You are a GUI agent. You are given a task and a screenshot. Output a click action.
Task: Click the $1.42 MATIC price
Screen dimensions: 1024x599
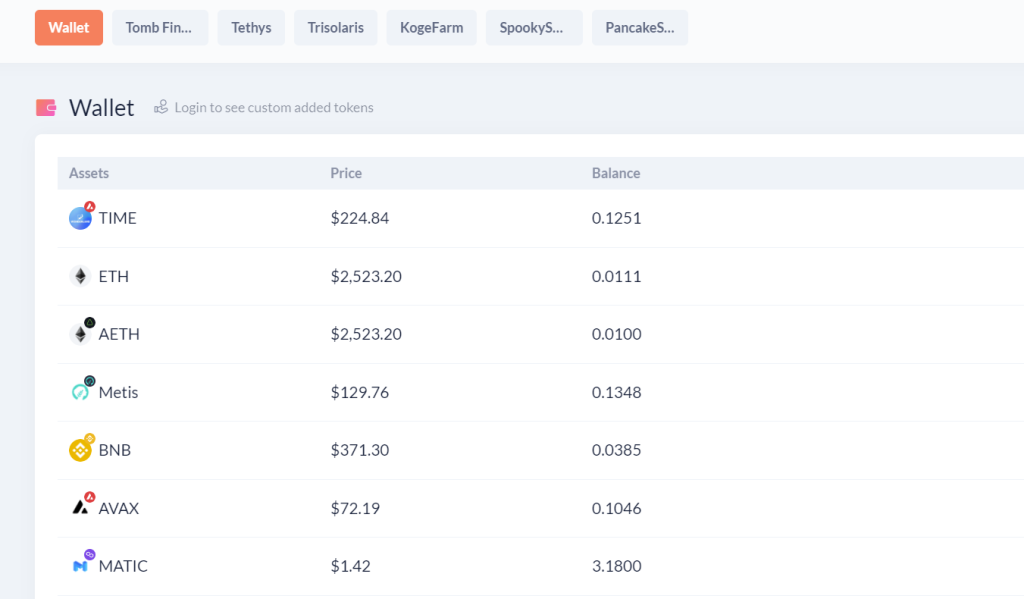coord(351,566)
